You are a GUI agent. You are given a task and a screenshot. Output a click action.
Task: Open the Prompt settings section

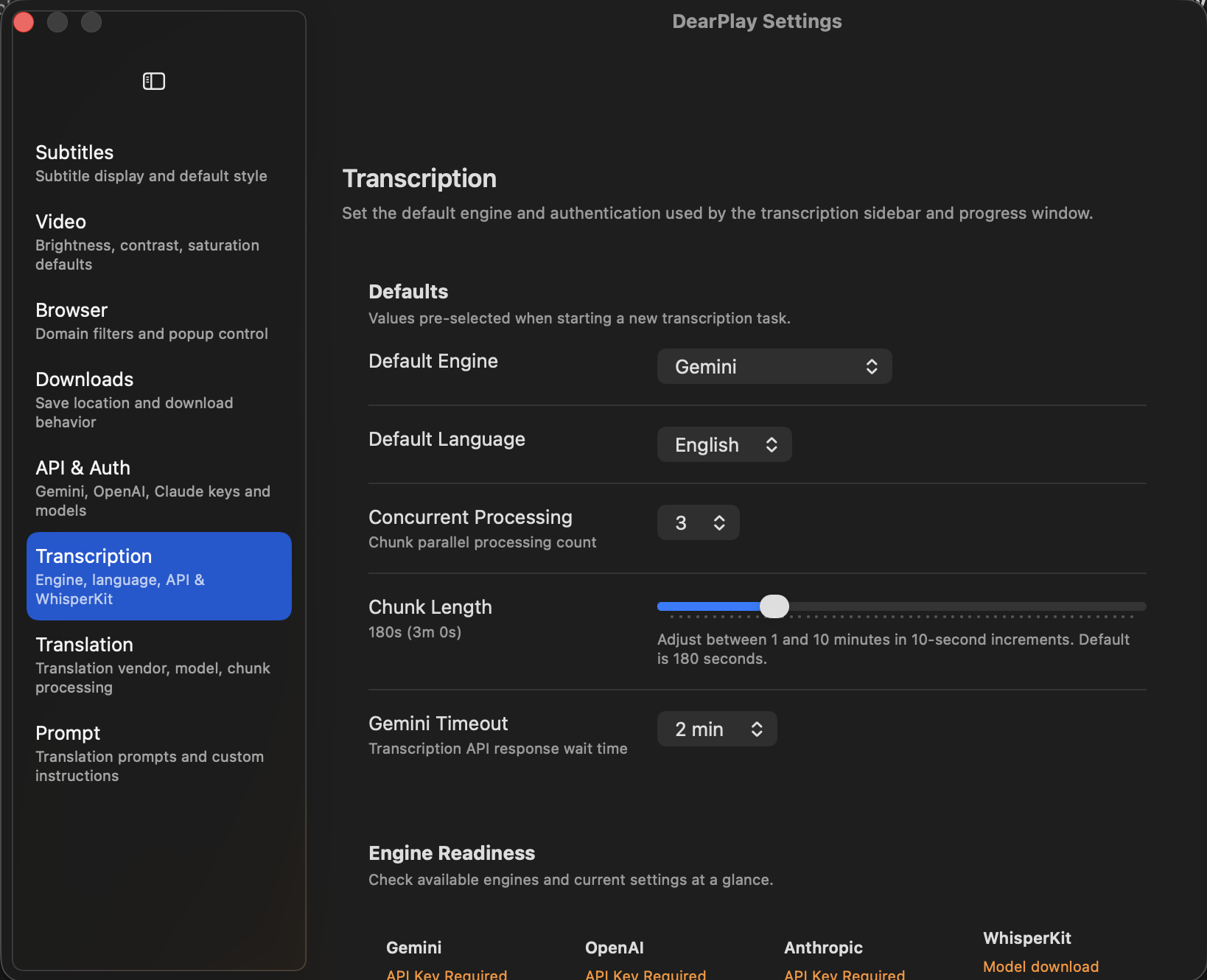click(159, 754)
